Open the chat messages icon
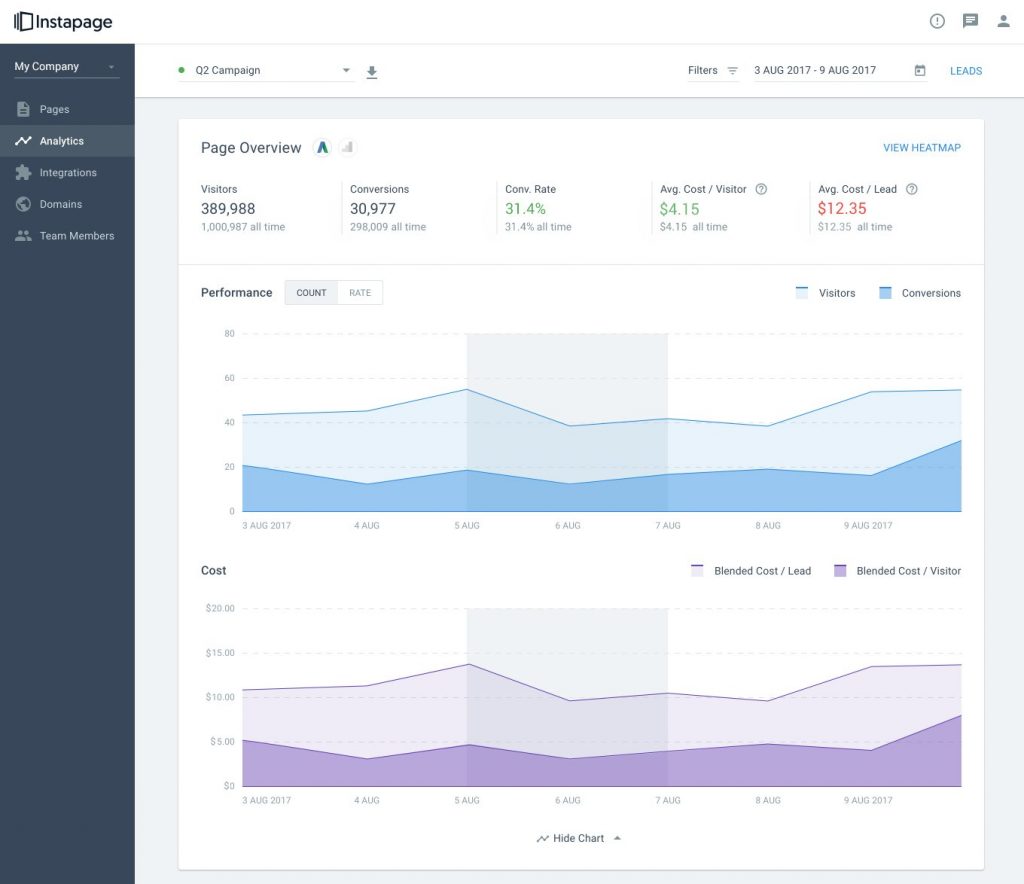 (970, 21)
